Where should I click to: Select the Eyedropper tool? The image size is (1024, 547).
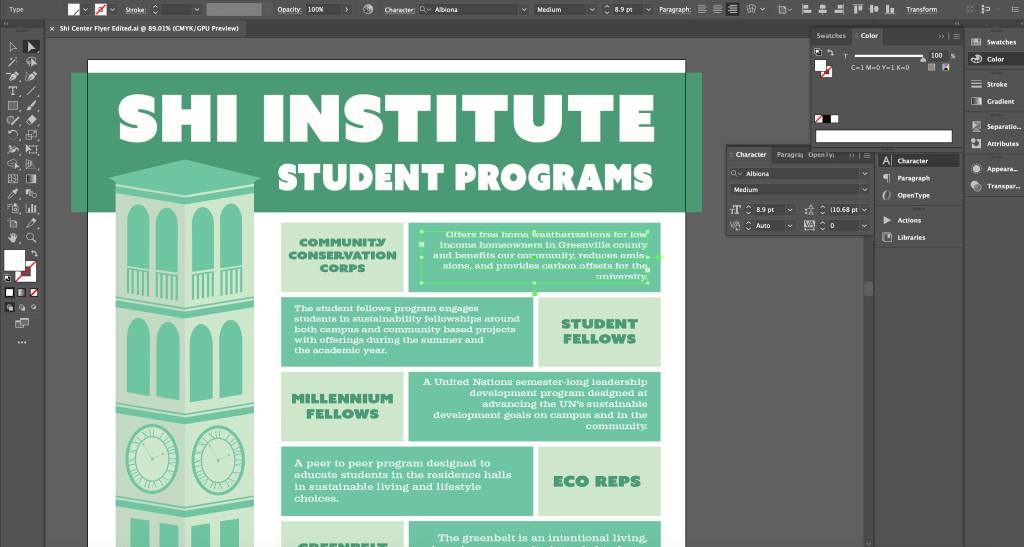click(x=13, y=194)
